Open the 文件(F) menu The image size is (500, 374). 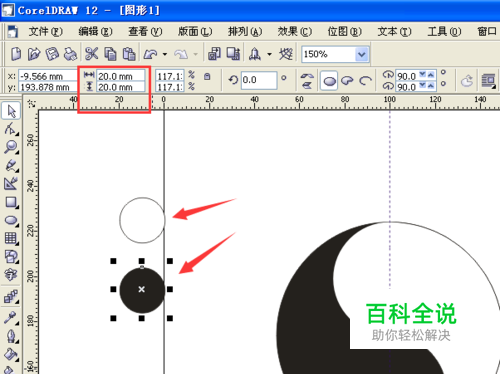(x=45, y=32)
